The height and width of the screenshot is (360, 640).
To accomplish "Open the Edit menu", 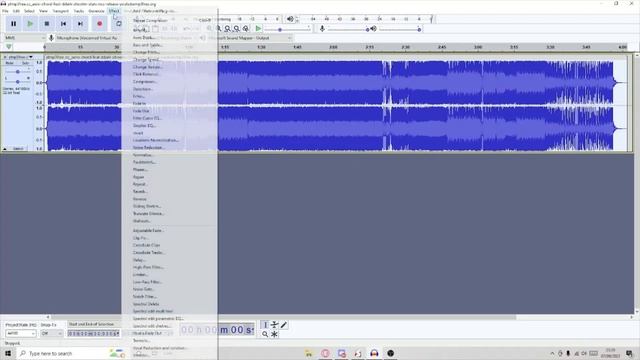I will pos(16,11).
